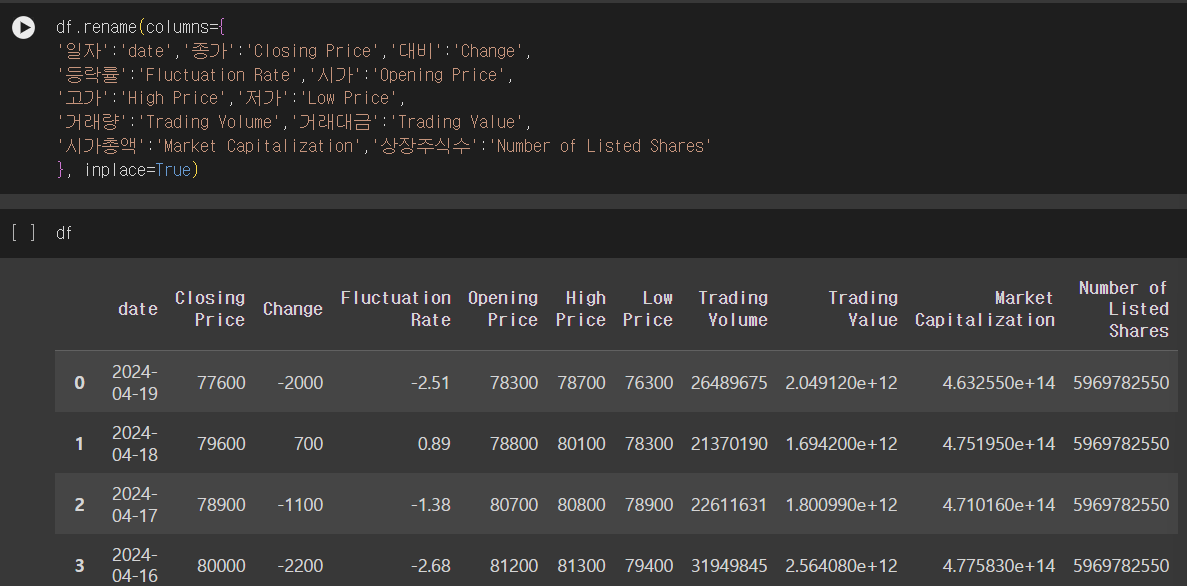
Task: Click closing price value 79600
Action: click(x=221, y=444)
